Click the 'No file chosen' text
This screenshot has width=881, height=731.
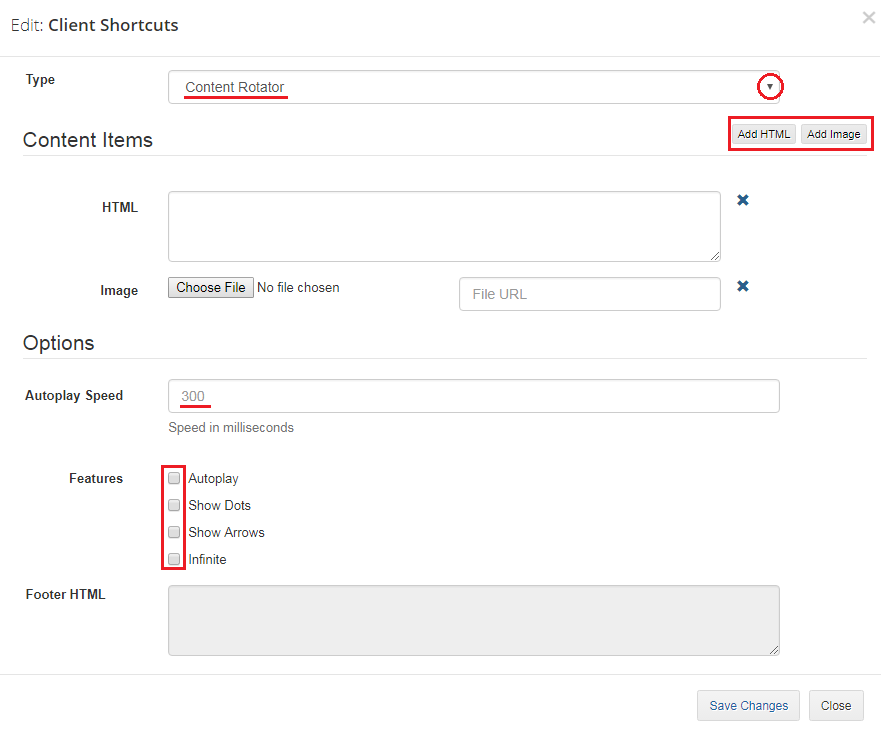pyautogui.click(x=298, y=288)
